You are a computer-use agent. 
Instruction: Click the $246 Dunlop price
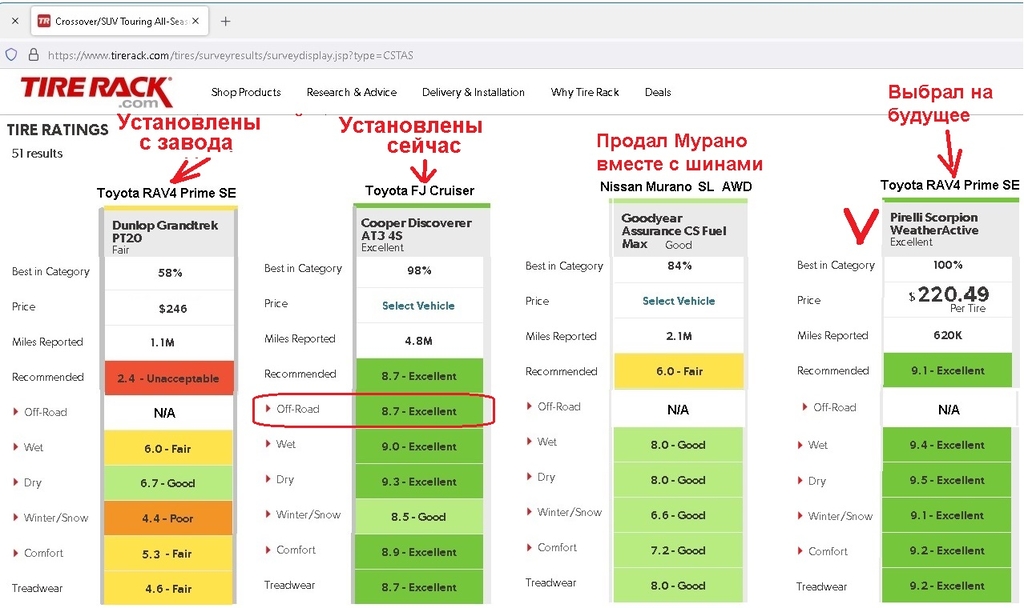pyautogui.click(x=173, y=308)
